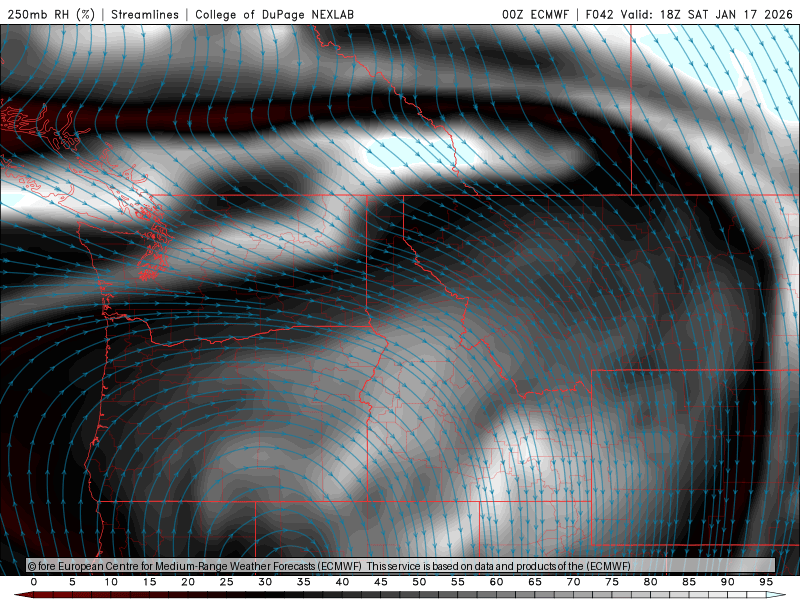Viewport: 800px width, 600px height.
Task: Click the '0' colorbar label
Action: tap(34, 582)
